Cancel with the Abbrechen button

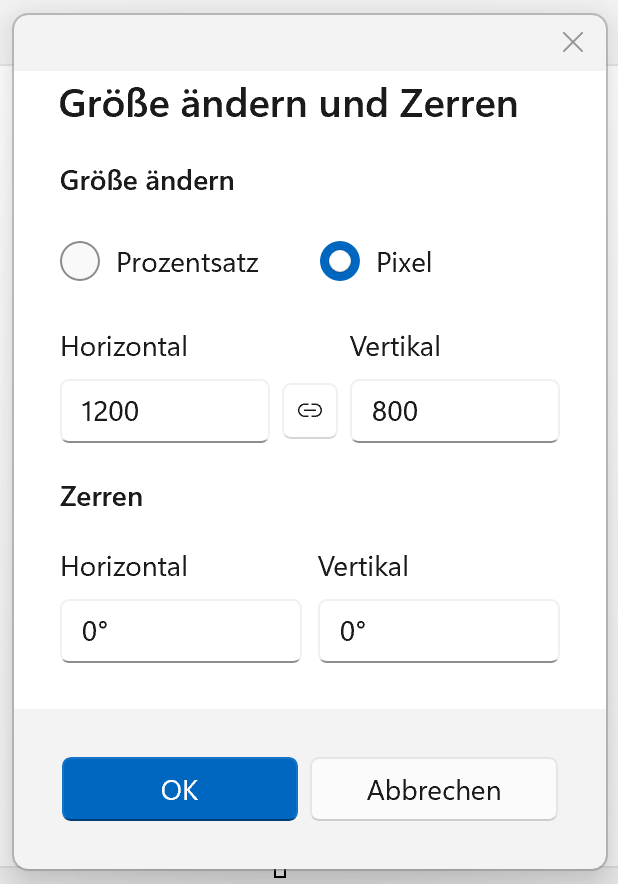click(434, 789)
